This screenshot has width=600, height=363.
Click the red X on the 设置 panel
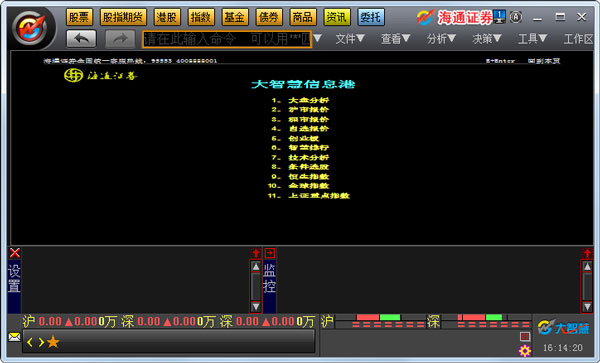15,253
